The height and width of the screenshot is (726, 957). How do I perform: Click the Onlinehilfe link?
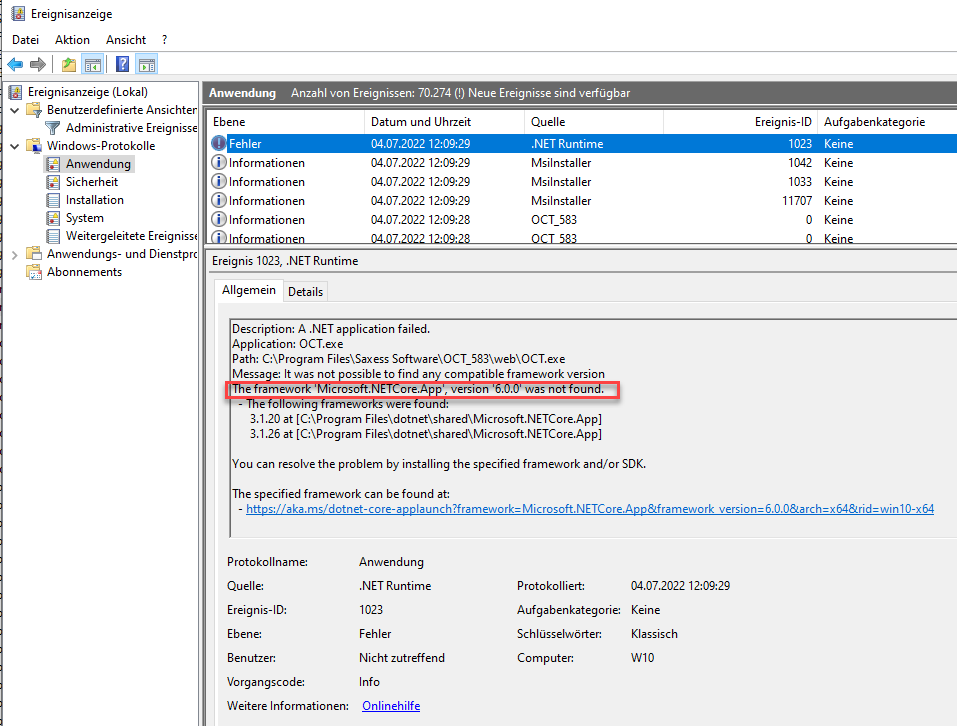390,706
